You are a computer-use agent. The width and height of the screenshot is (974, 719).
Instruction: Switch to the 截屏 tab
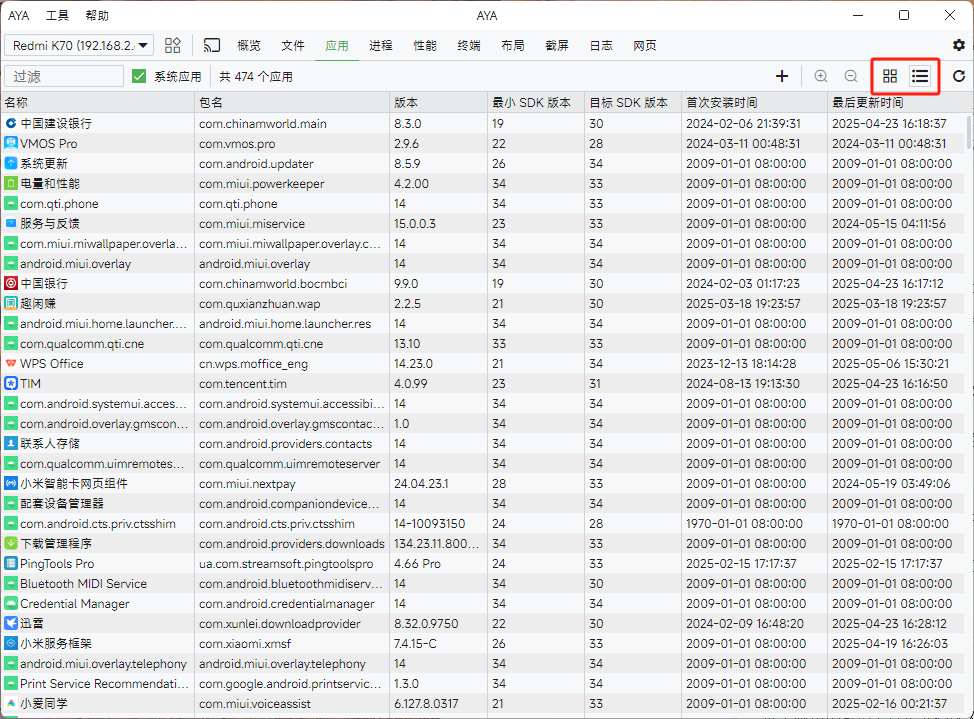pos(557,45)
